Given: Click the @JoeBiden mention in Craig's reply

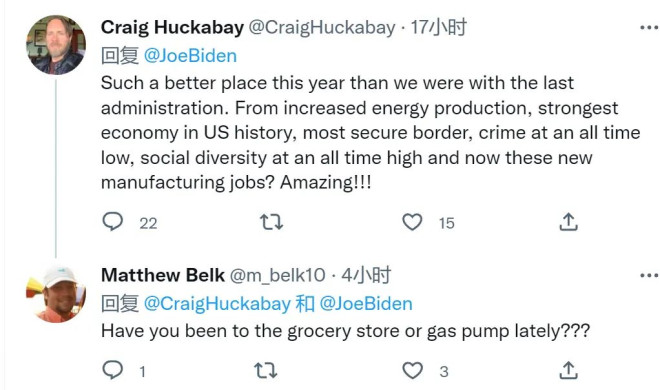Looking at the screenshot, I should (x=190, y=56).
